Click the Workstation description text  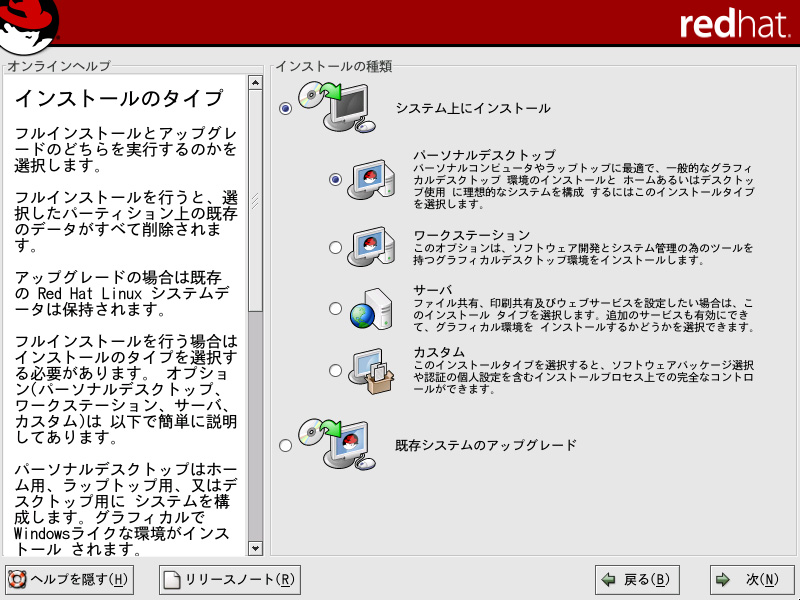click(583, 254)
